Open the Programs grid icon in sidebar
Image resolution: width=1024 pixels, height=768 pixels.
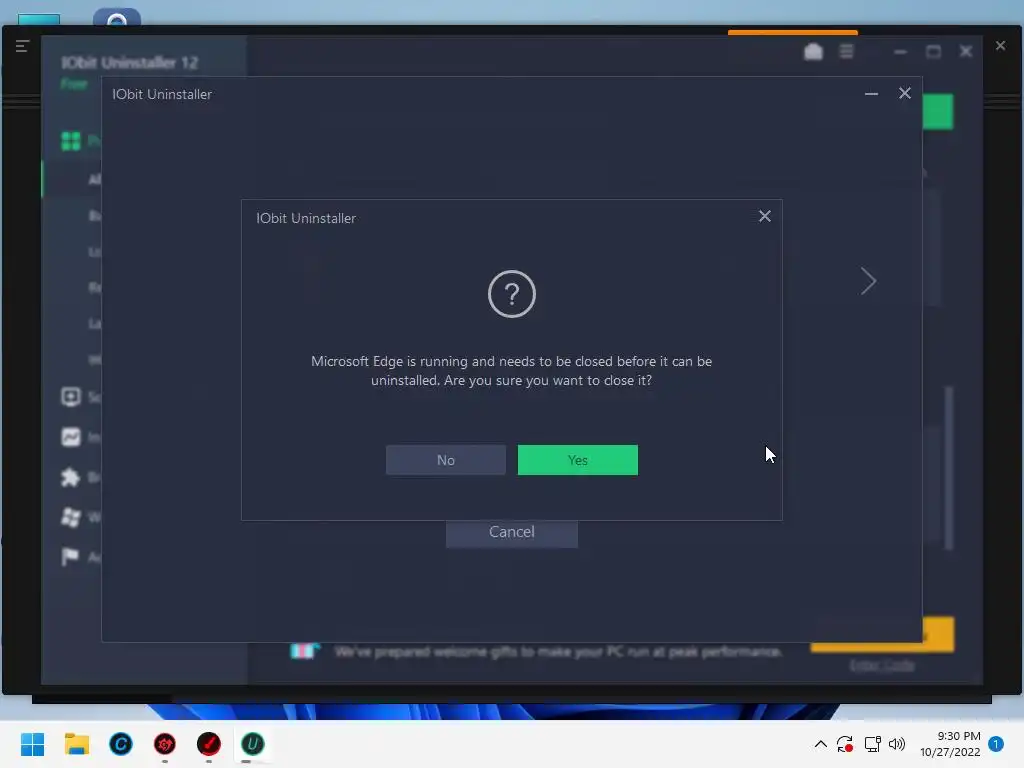(x=71, y=141)
